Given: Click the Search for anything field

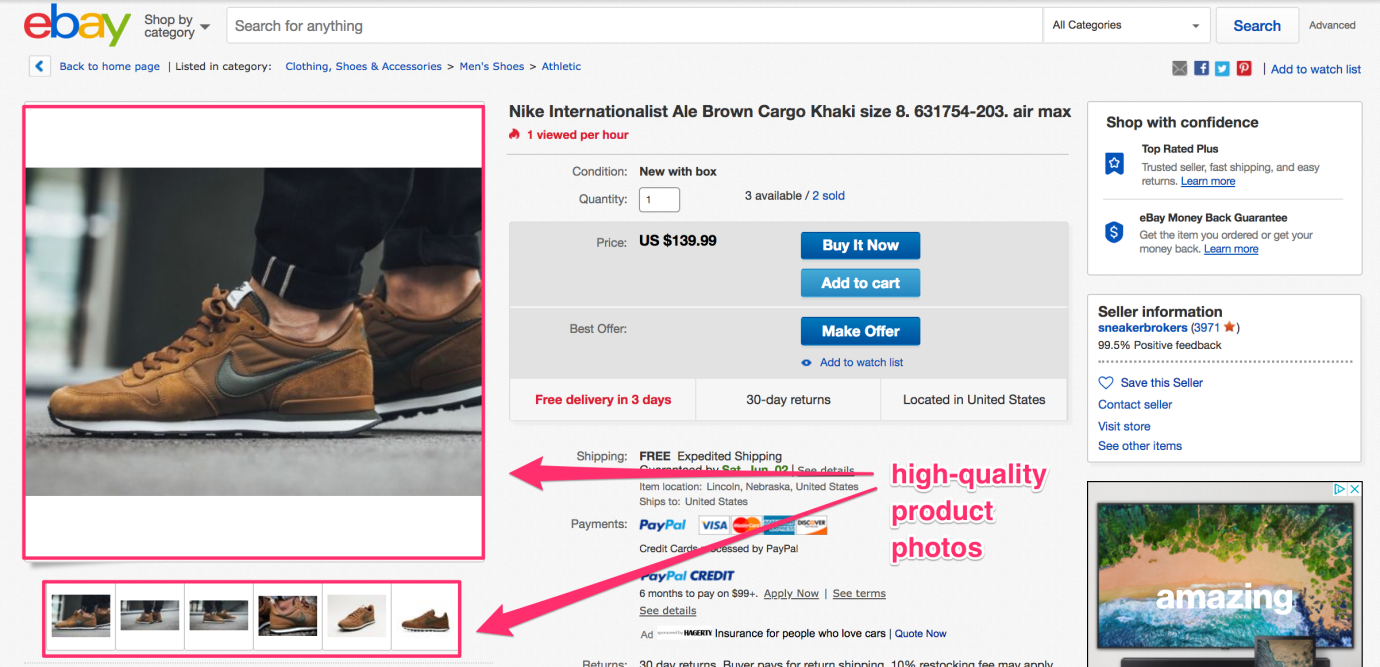Looking at the screenshot, I should (x=634, y=26).
